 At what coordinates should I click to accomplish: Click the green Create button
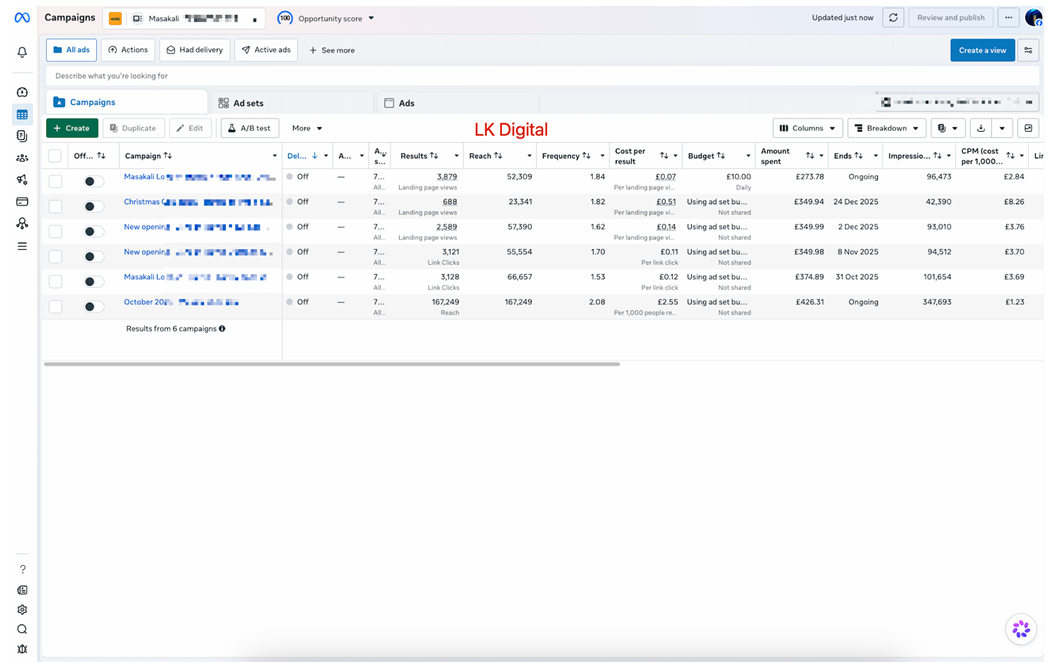pyautogui.click(x=72, y=128)
